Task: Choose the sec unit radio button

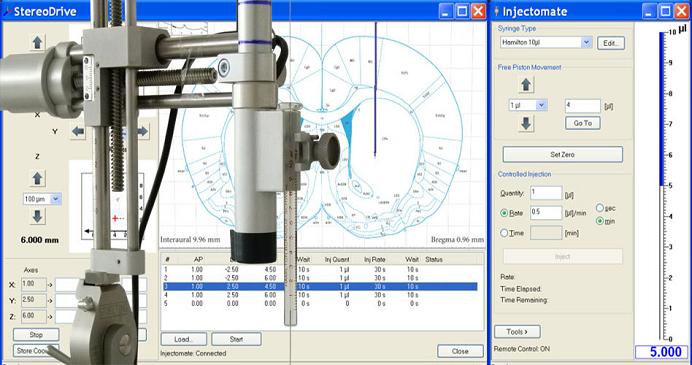Action: tap(600, 207)
